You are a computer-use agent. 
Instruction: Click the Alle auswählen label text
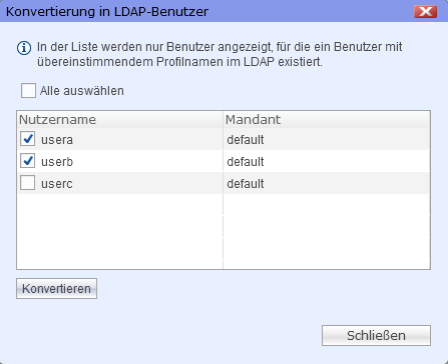click(x=82, y=91)
